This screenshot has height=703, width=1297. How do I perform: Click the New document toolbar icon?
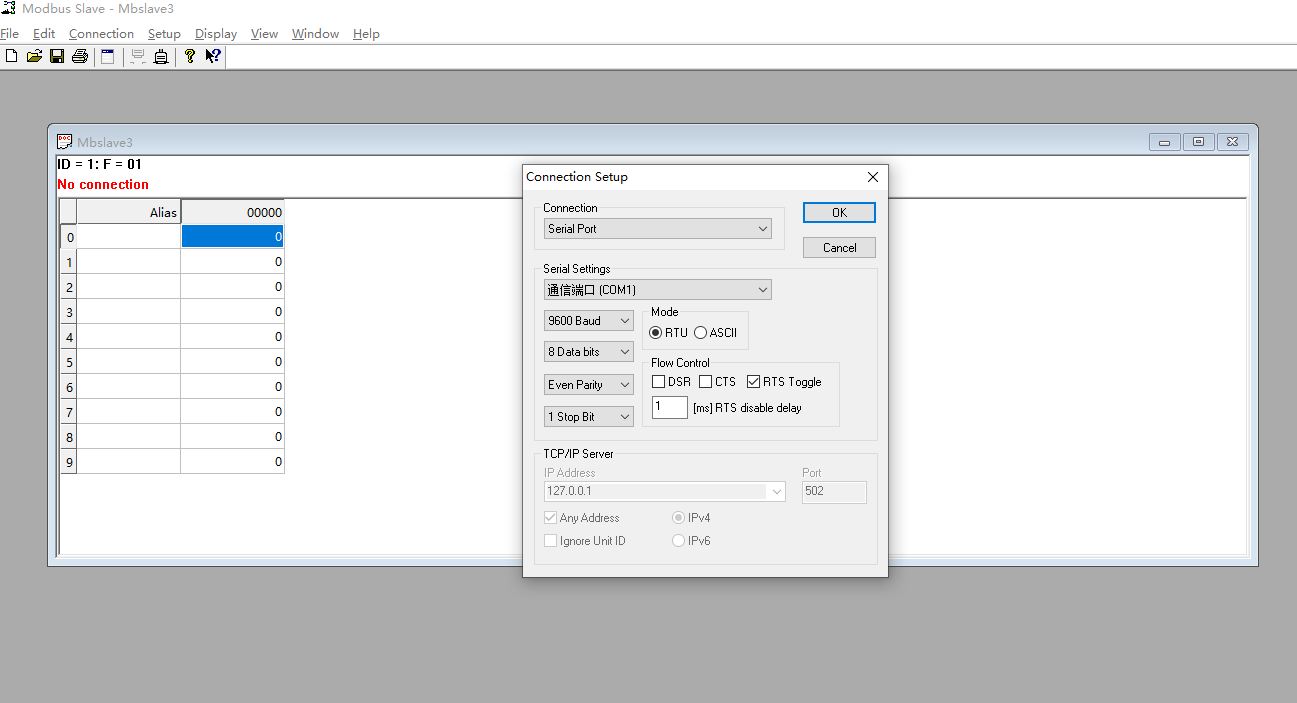(12, 56)
